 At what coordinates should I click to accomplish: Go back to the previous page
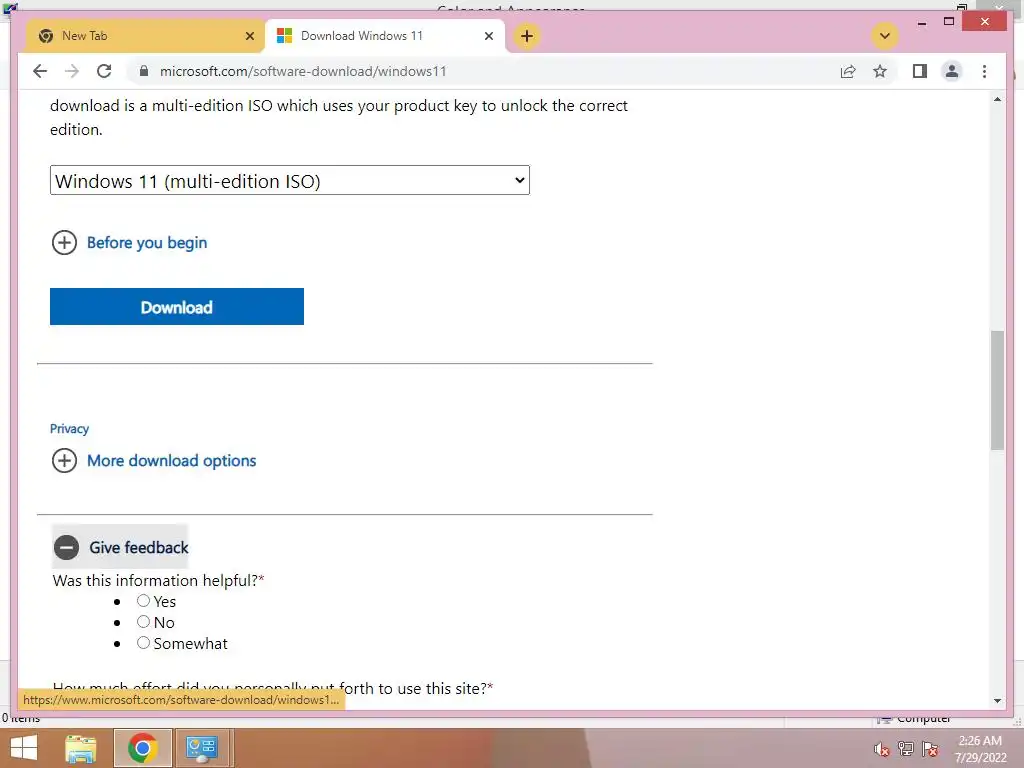[x=40, y=71]
